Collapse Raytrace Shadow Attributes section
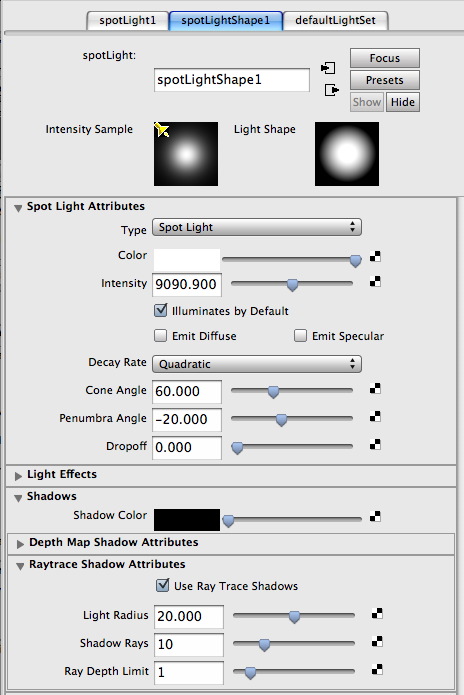Image resolution: width=464 pixels, height=695 pixels. point(20,566)
